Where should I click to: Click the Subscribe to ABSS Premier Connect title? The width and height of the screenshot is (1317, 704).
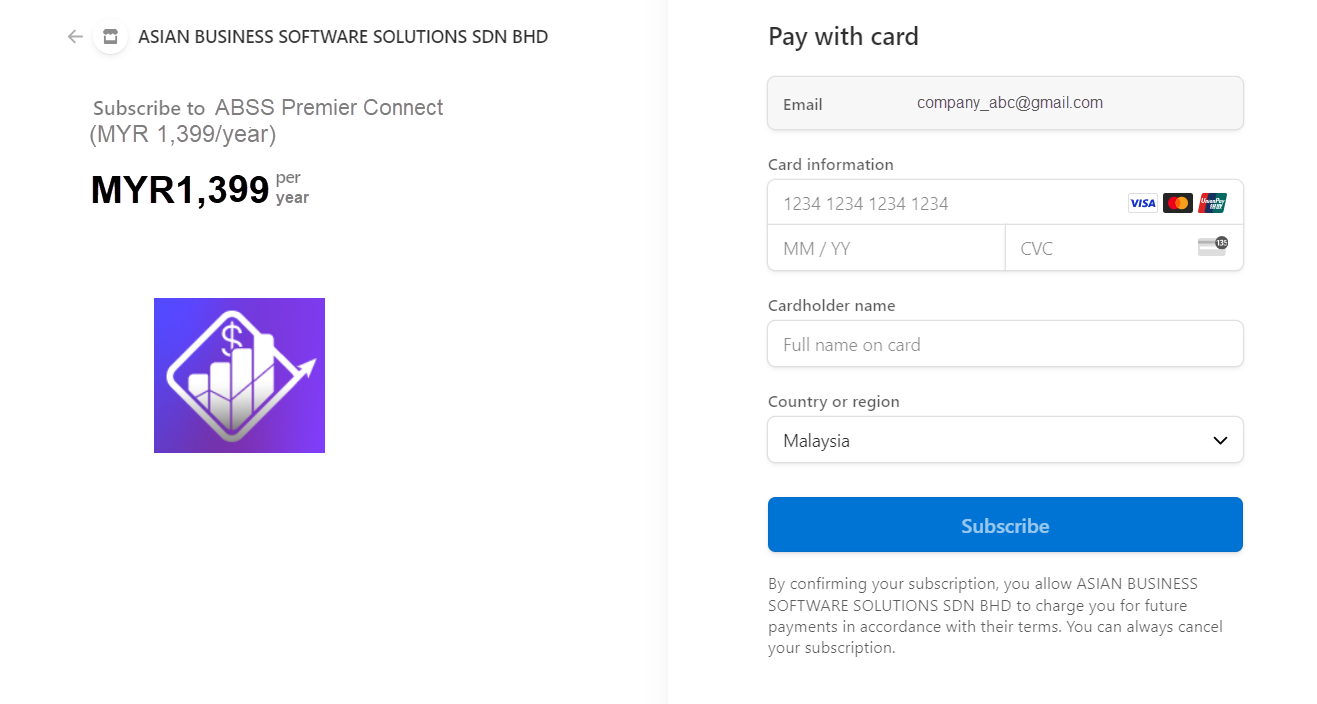coord(268,108)
